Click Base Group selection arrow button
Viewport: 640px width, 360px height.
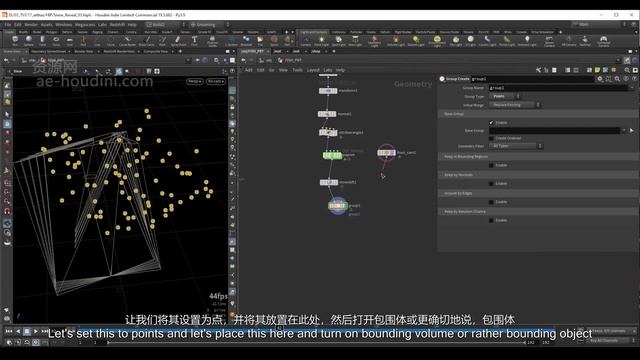point(631,131)
